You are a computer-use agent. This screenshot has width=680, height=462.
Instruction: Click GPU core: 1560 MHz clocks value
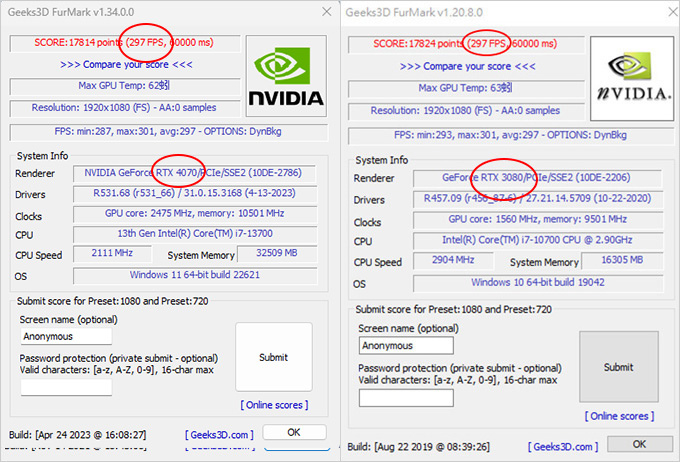[x=537, y=220]
